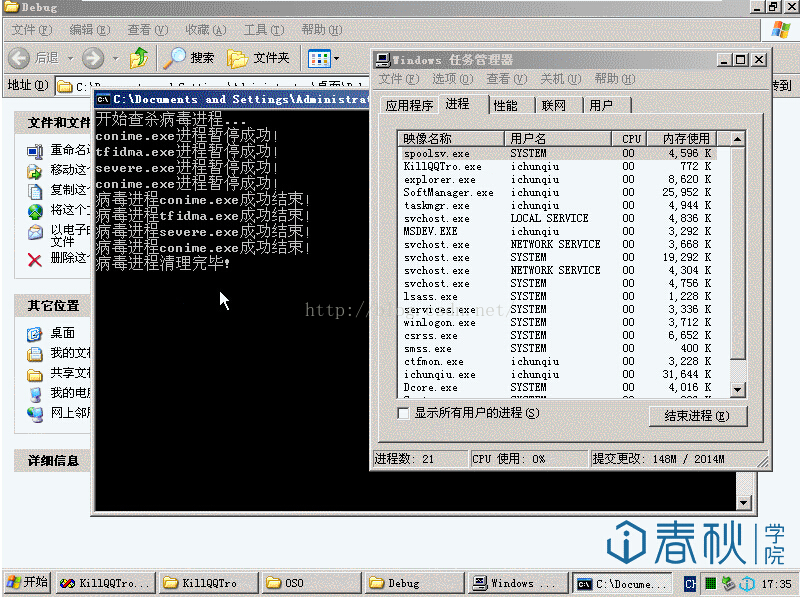Switch to the 应用程序 tab in Task Manager
The image size is (800, 598).
click(x=409, y=106)
